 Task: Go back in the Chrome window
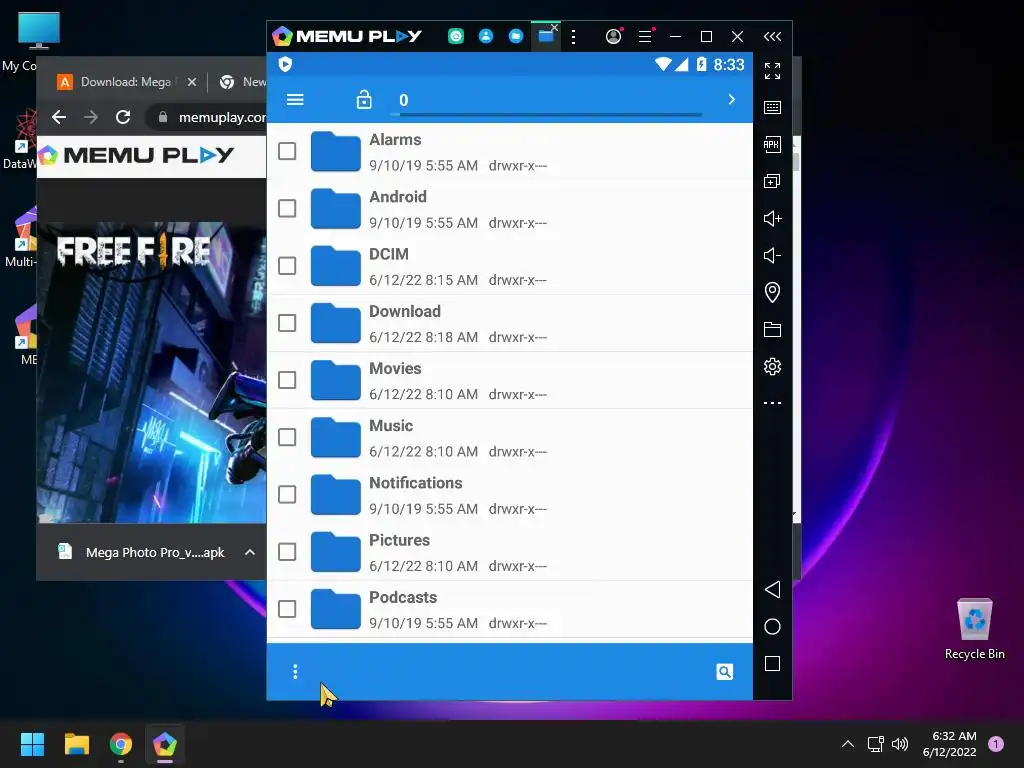[59, 117]
